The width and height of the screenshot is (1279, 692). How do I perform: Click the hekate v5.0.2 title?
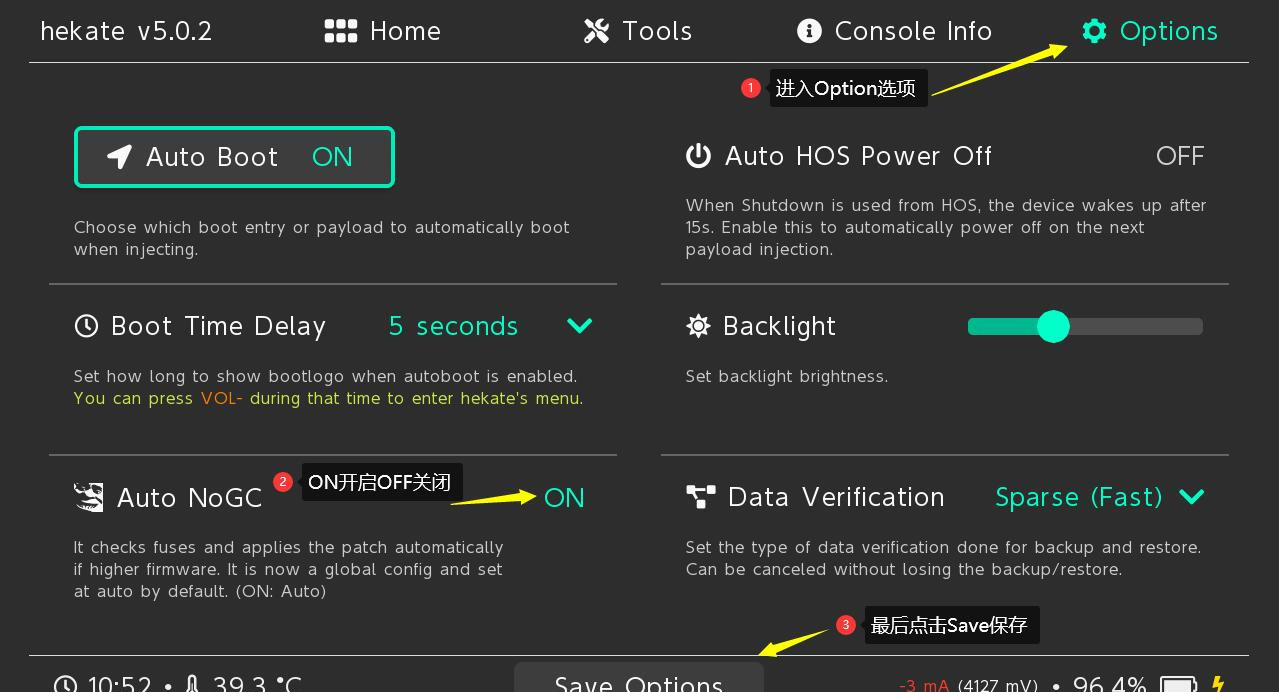pyautogui.click(x=126, y=31)
